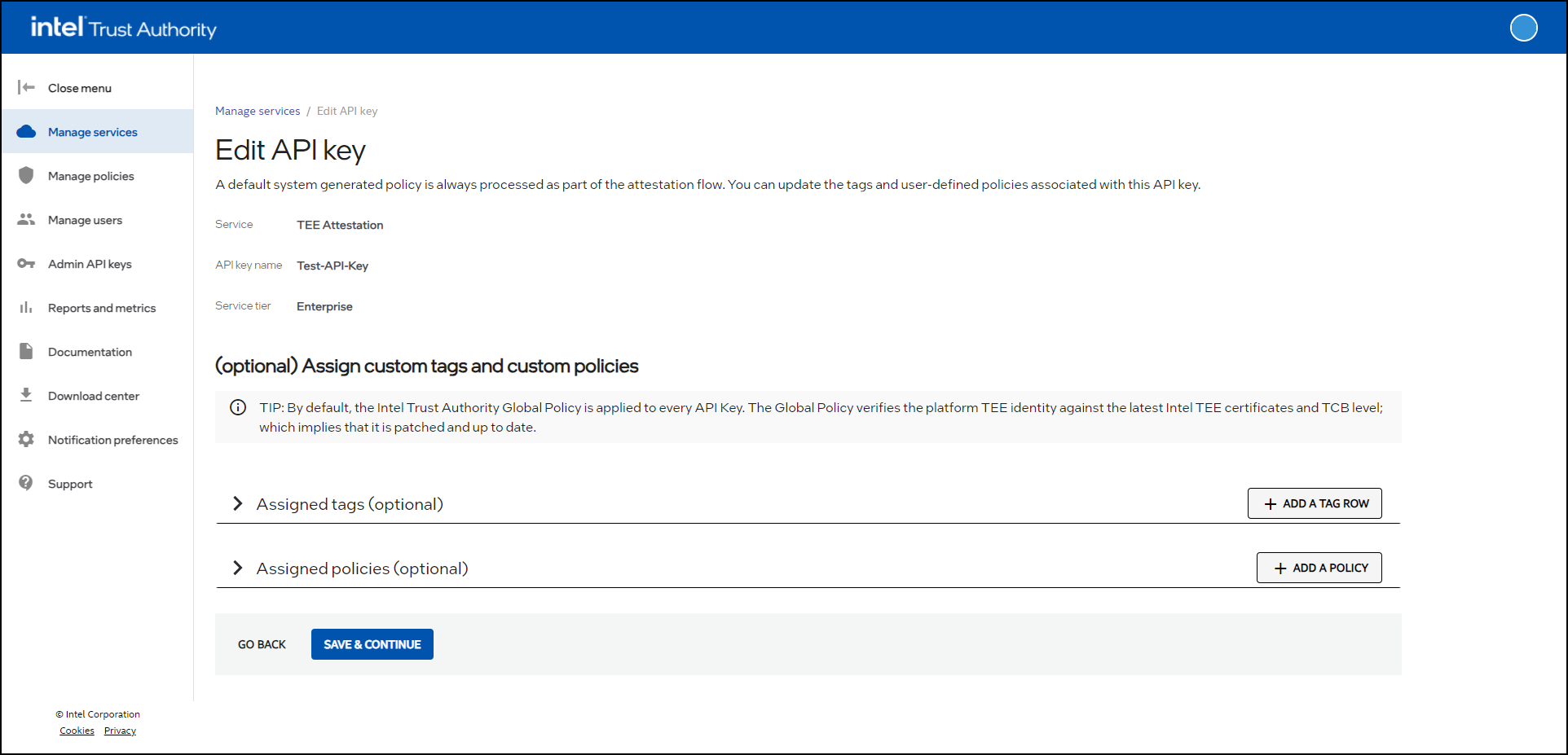Go to Download center
The height and width of the screenshot is (755, 1568).
(x=97, y=395)
